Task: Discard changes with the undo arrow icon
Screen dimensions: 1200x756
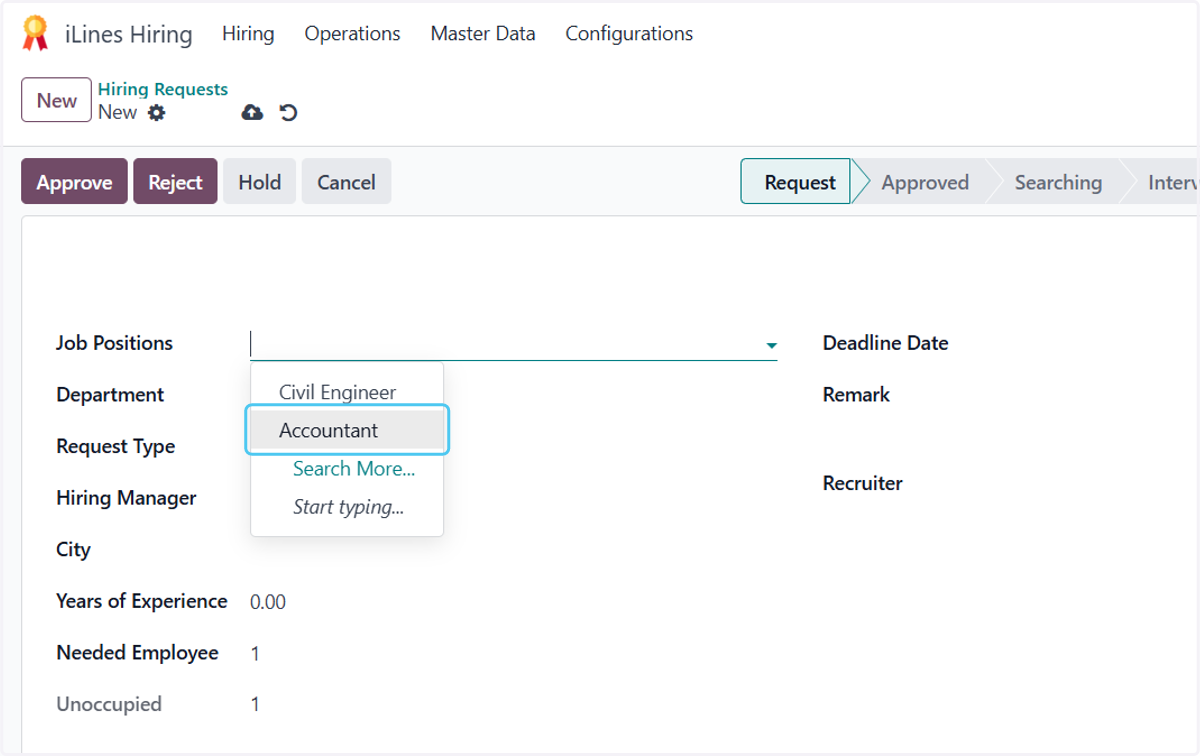Action: (288, 113)
